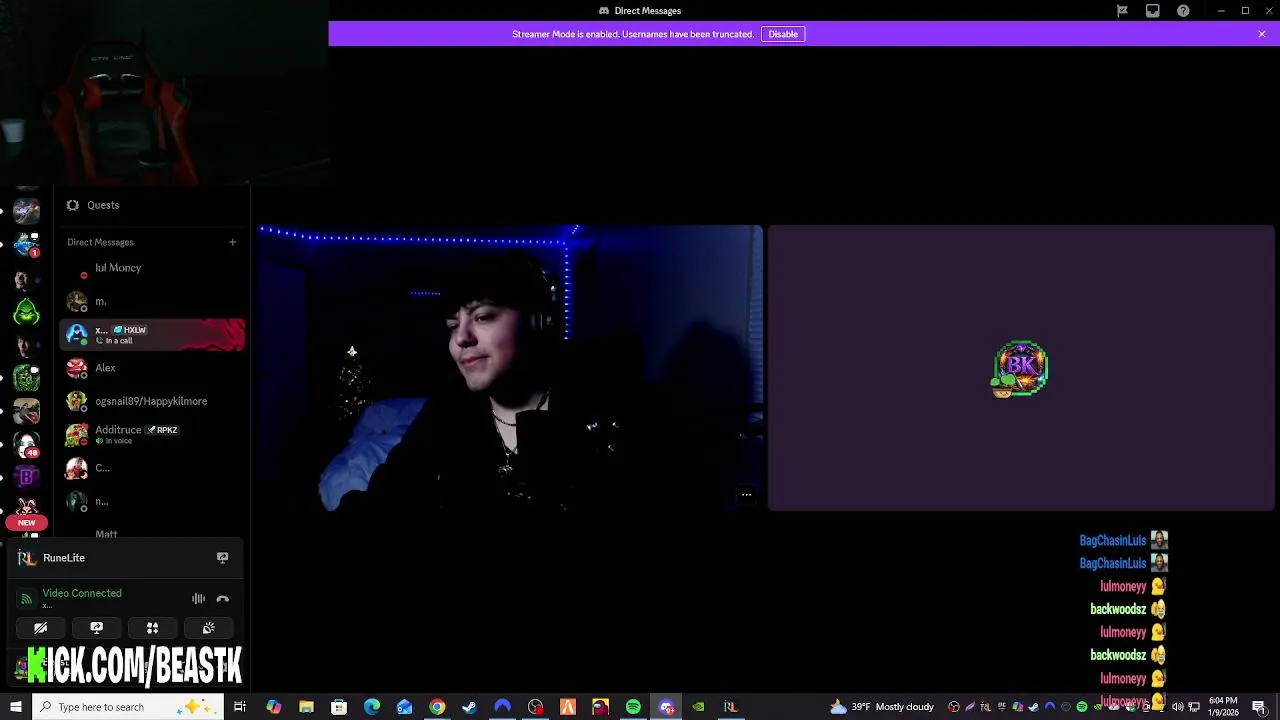Open the Alex direct message
Image resolution: width=1280 pixels, height=720 pixels.
(x=152, y=368)
